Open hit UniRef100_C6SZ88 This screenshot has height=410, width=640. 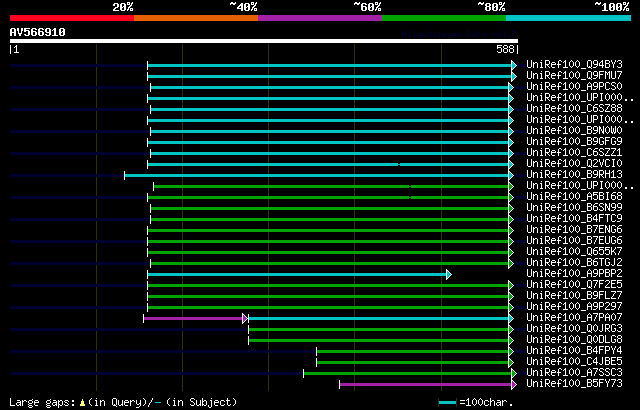pos(574,109)
